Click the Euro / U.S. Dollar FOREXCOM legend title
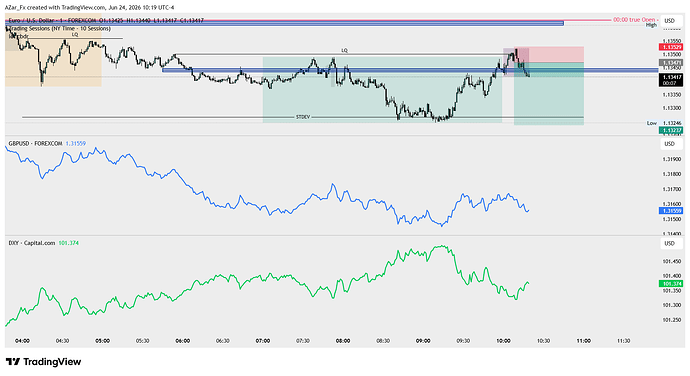Screen dimensions: 690x376 tap(52, 20)
